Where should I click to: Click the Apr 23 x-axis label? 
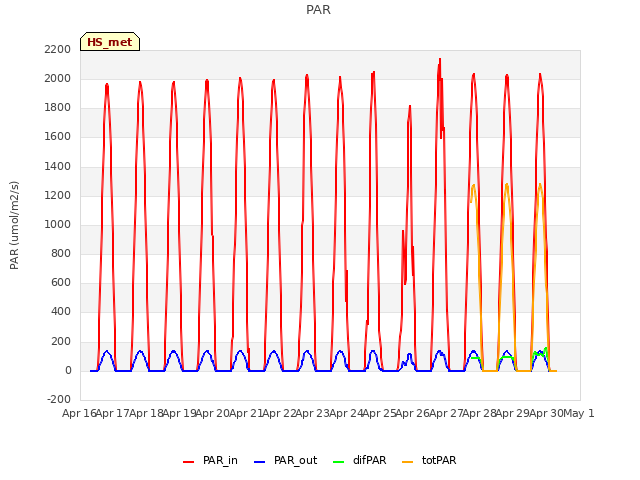[x=313, y=413]
